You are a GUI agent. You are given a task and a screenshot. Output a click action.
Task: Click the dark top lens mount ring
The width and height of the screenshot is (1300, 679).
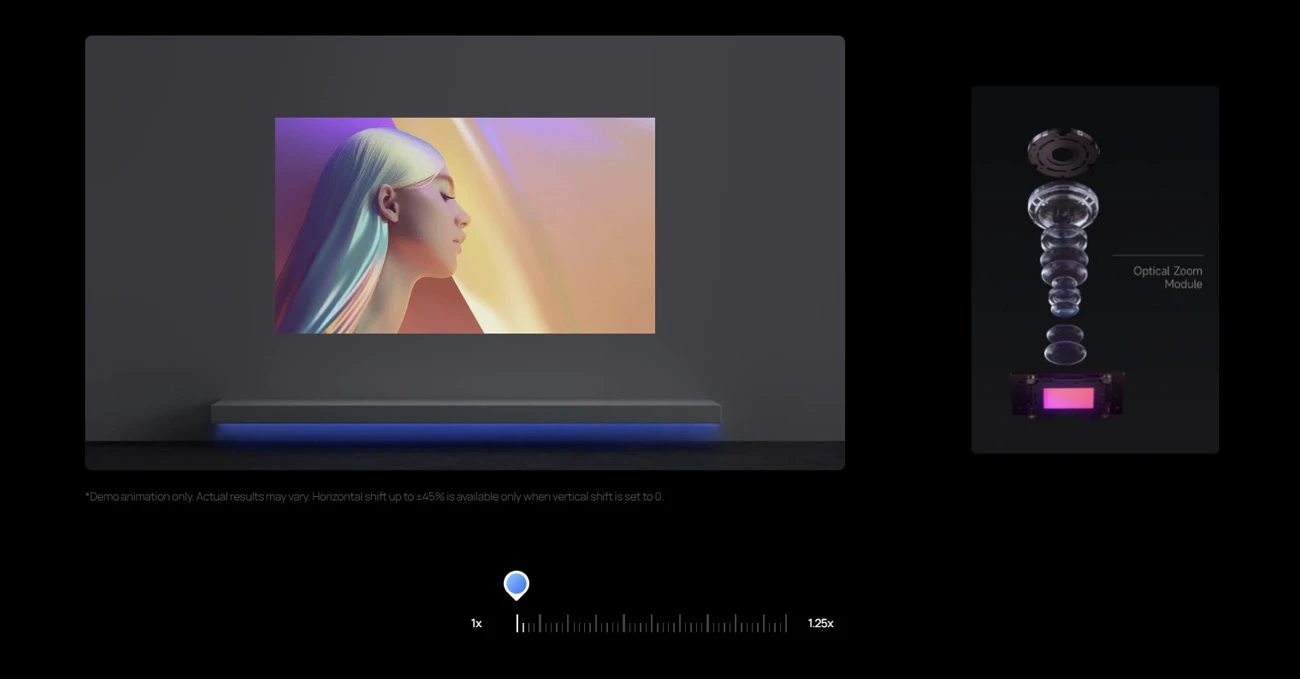coord(1063,152)
